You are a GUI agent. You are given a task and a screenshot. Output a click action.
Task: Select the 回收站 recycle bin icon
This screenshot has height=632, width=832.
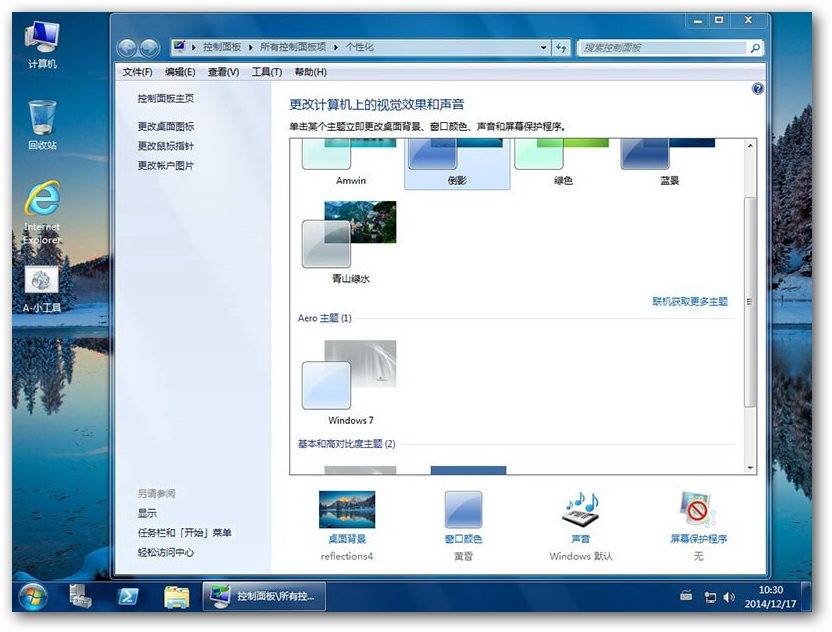tap(42, 125)
